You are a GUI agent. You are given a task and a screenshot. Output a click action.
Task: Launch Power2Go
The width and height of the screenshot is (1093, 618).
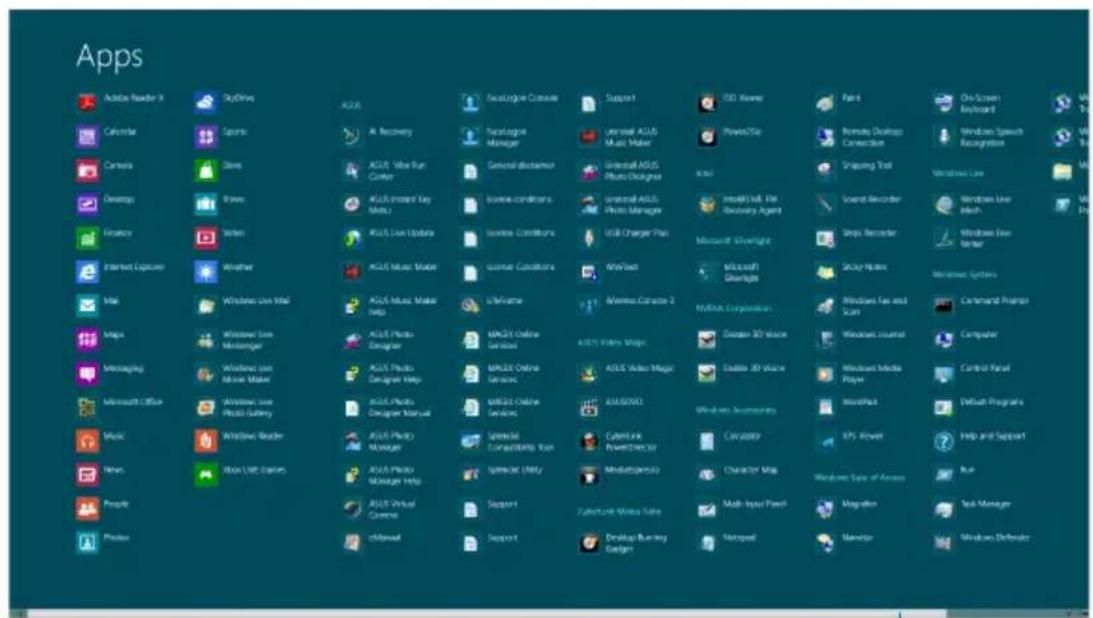pyautogui.click(x=729, y=136)
